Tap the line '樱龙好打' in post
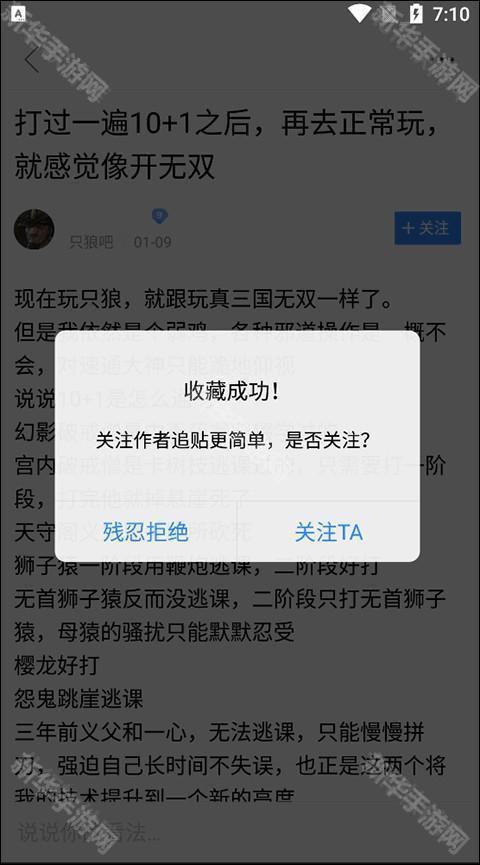Image resolution: width=480 pixels, height=865 pixels. coord(57,665)
